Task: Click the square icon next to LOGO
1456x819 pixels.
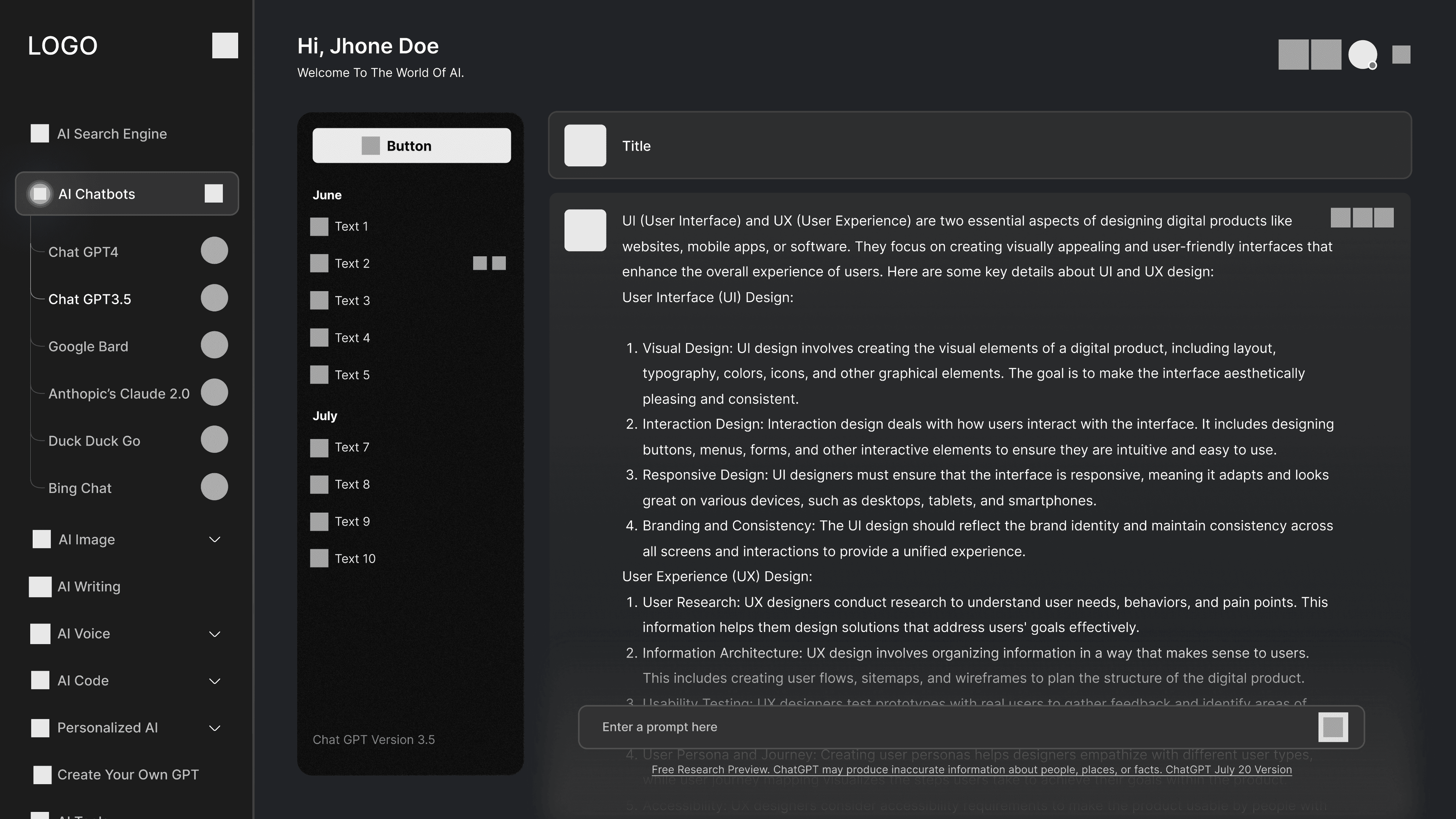Action: click(x=225, y=45)
